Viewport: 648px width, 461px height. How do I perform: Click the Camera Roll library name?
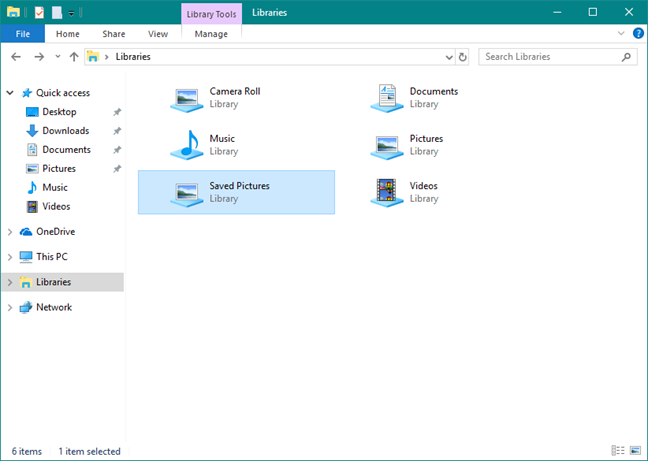[235, 91]
